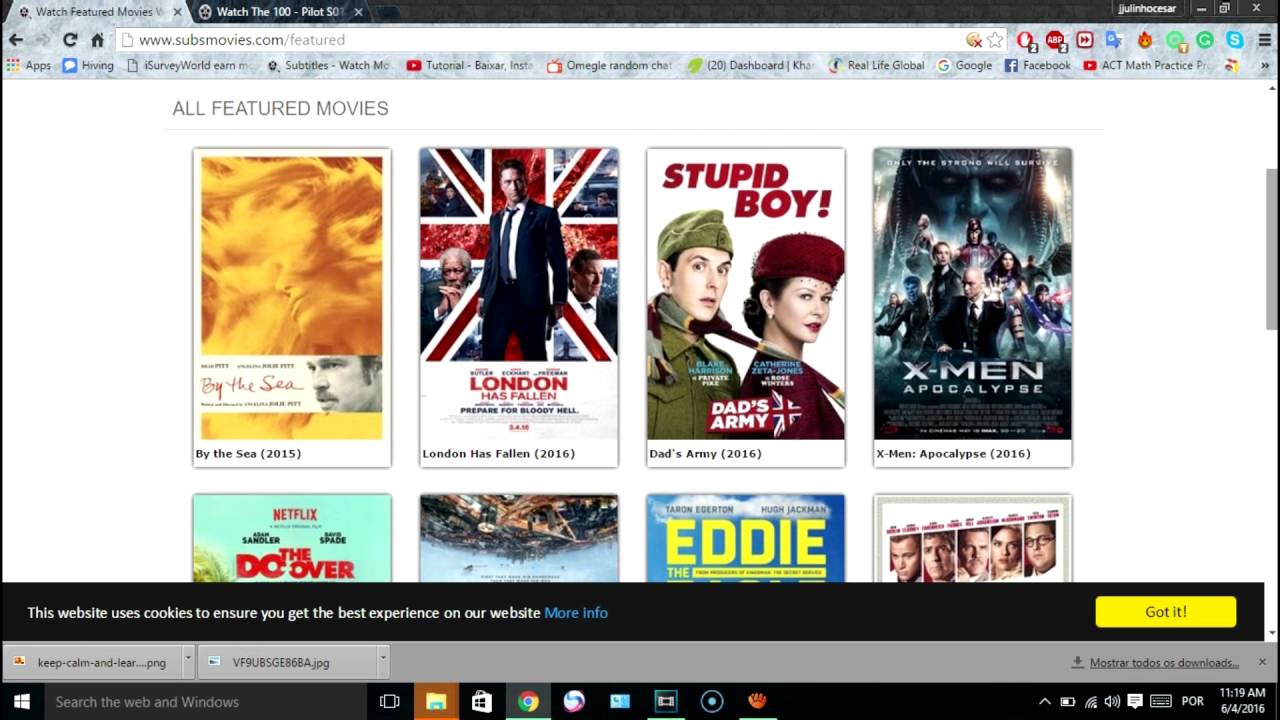This screenshot has height=720, width=1280.
Task: Click Dad's Army (2016) title
Action: click(x=705, y=454)
